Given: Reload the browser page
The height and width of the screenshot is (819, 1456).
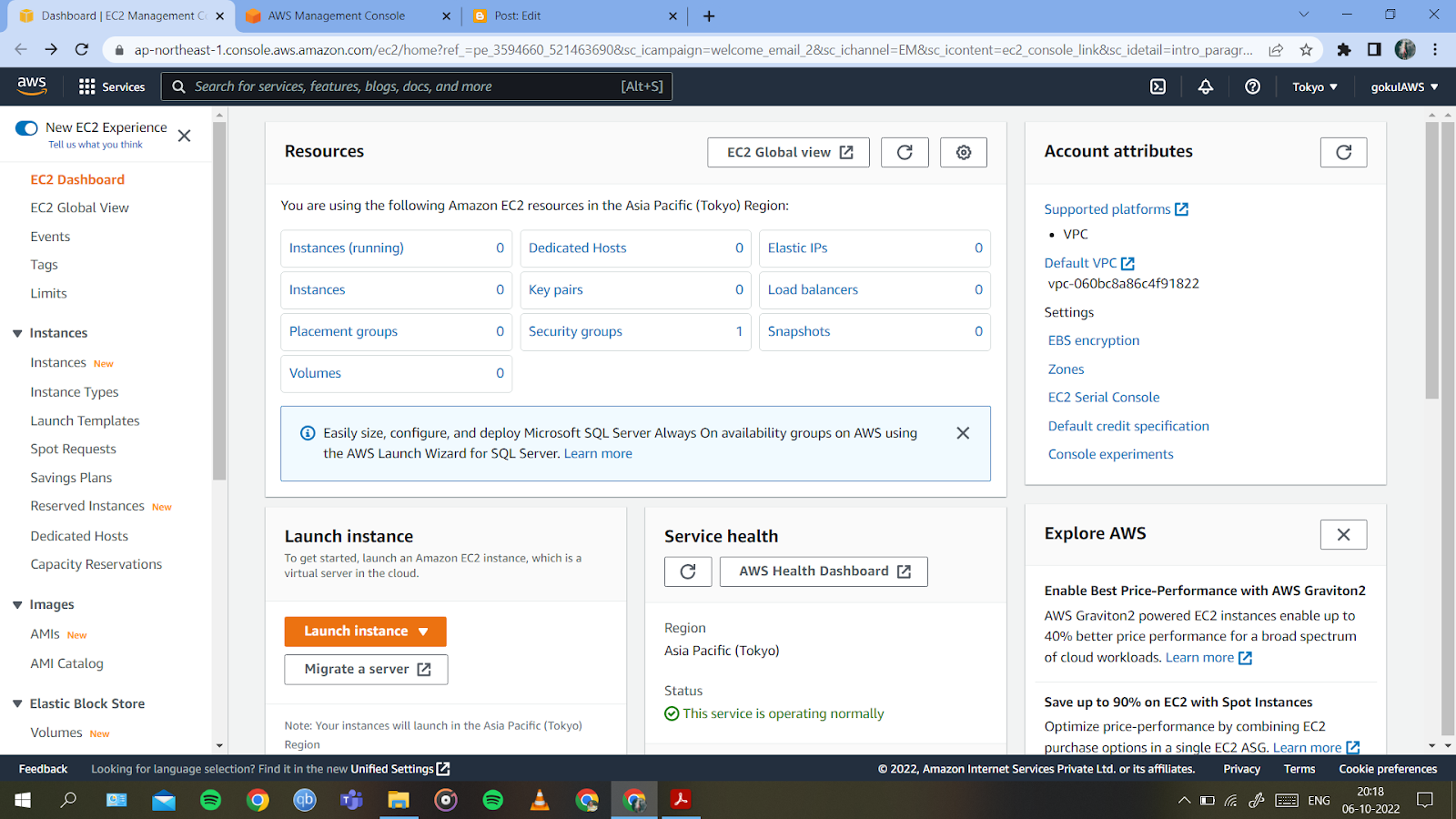Looking at the screenshot, I should coord(82,50).
